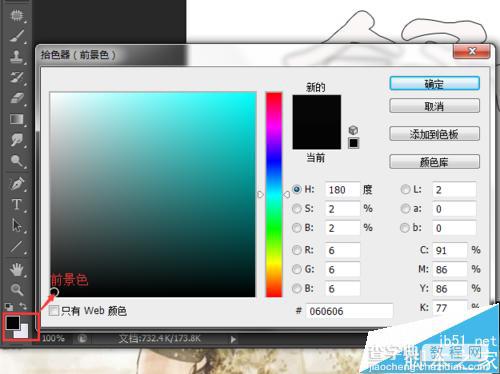Image resolution: width=500 pixels, height=374 pixels.
Task: Swap foreground and background colors
Action: (23, 306)
